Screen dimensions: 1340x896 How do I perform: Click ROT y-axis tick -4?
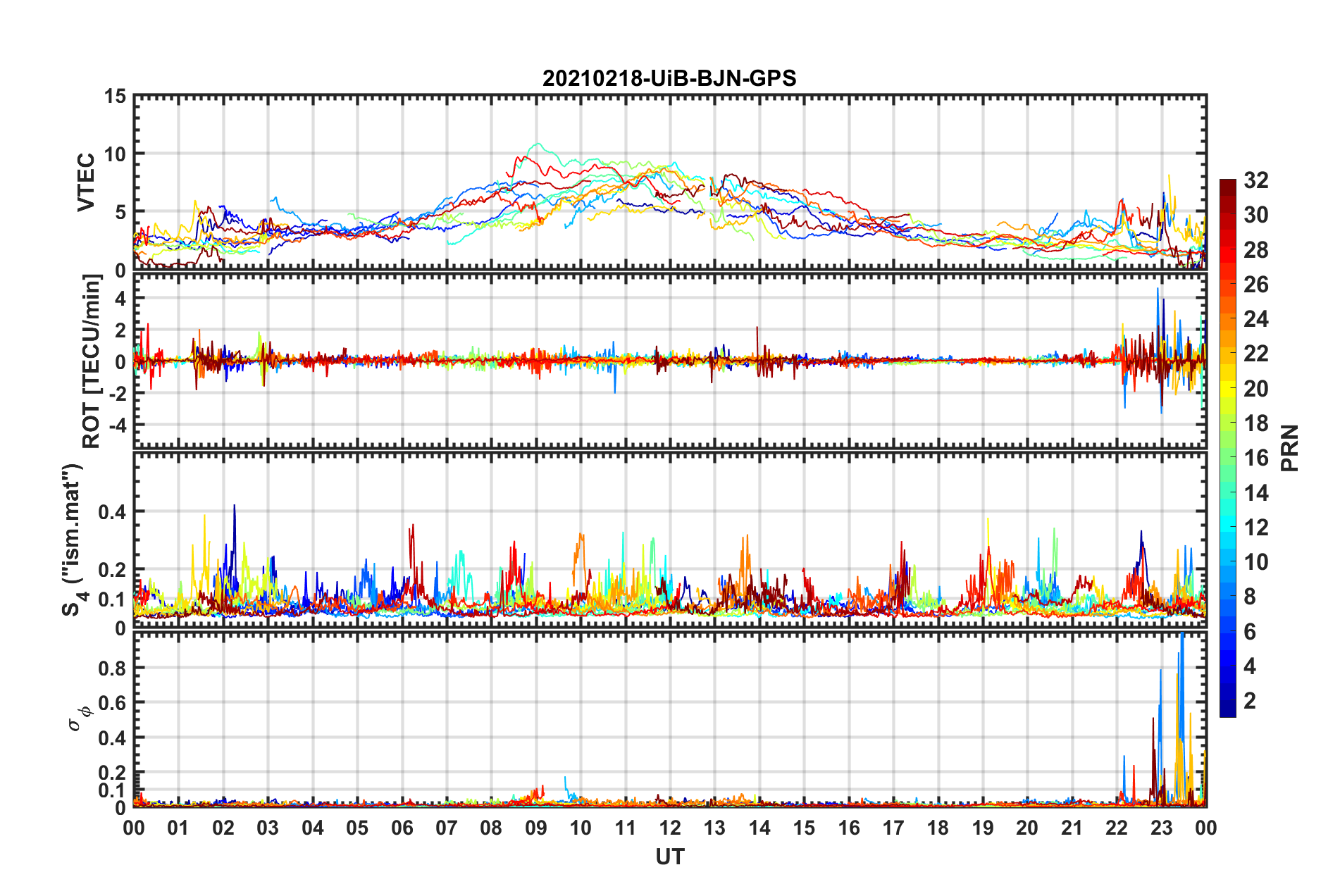[118, 425]
